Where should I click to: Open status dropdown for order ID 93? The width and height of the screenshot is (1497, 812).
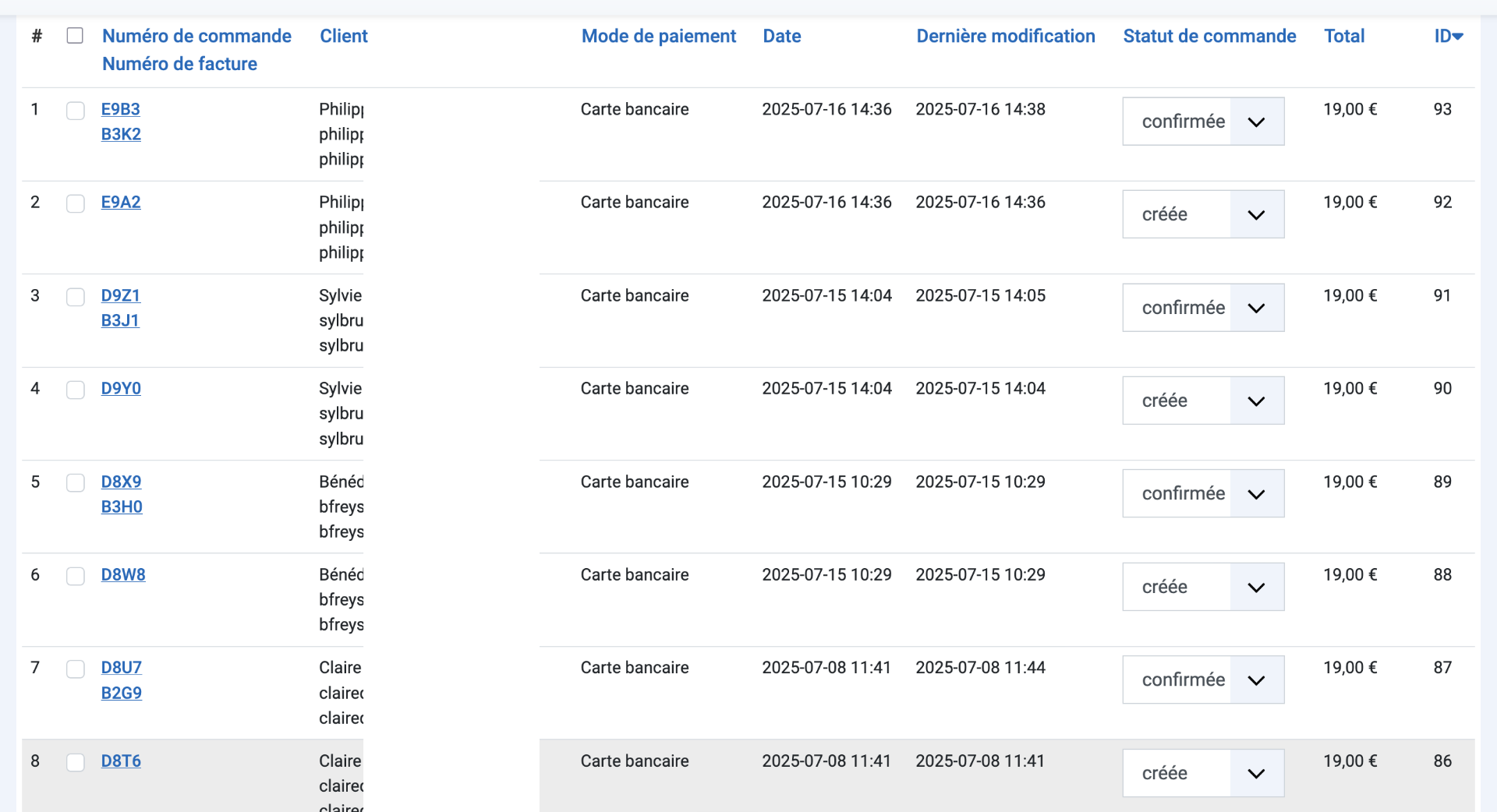point(1203,122)
